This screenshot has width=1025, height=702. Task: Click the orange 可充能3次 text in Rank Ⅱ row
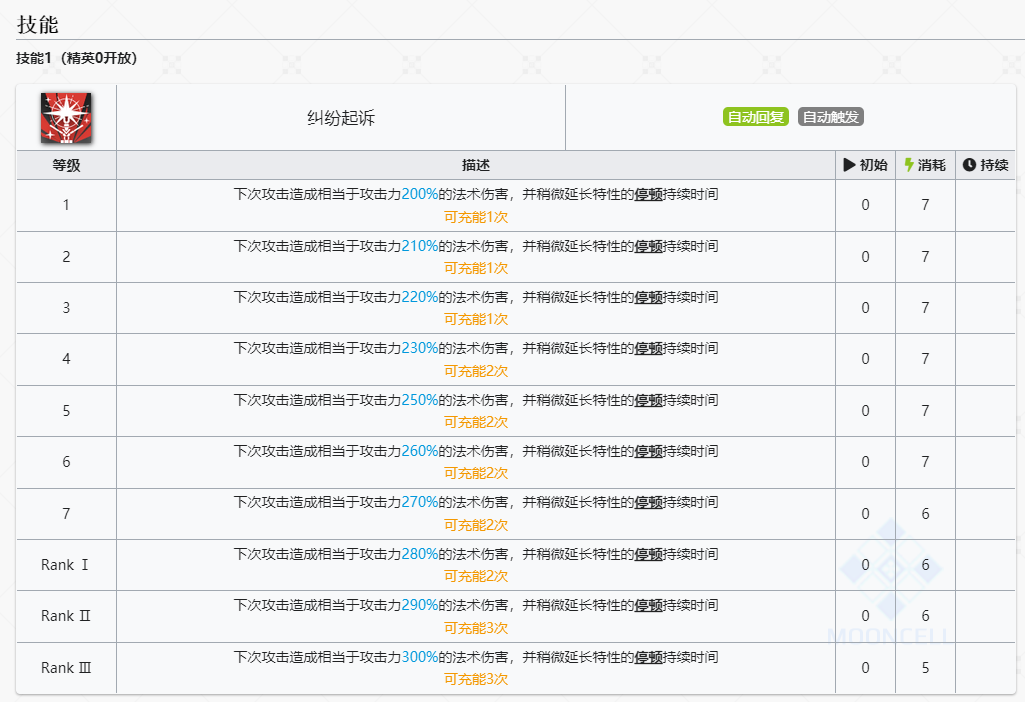pyautogui.click(x=476, y=628)
